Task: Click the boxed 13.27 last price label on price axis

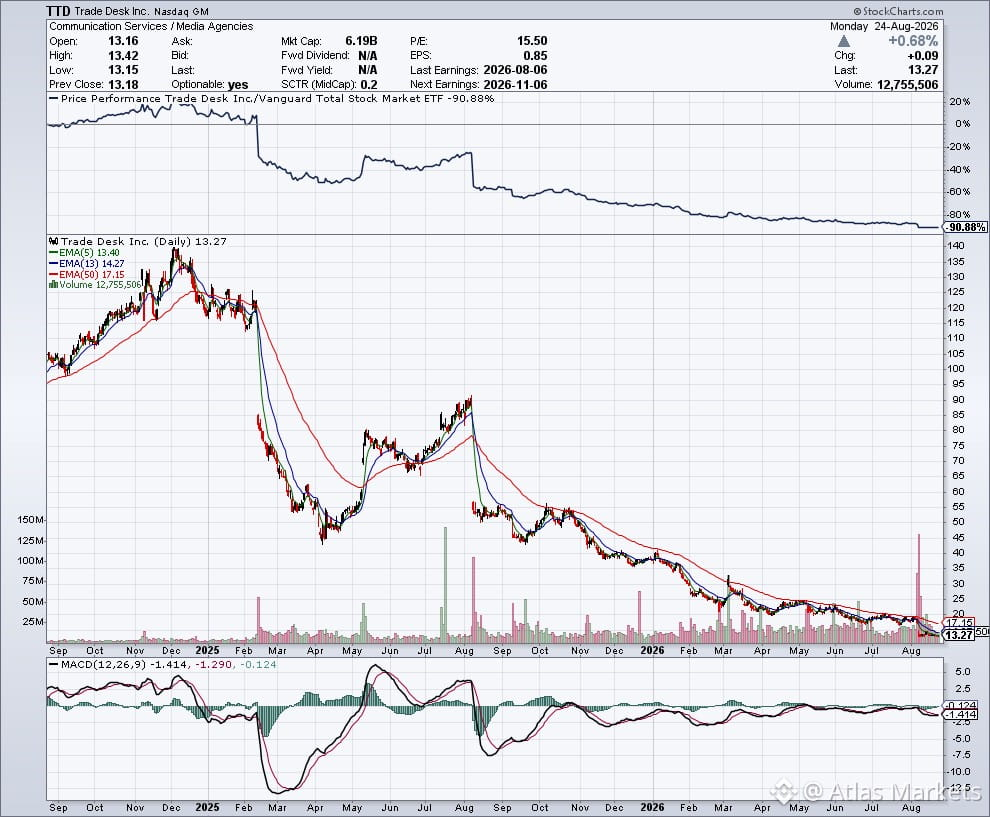Action: point(960,635)
